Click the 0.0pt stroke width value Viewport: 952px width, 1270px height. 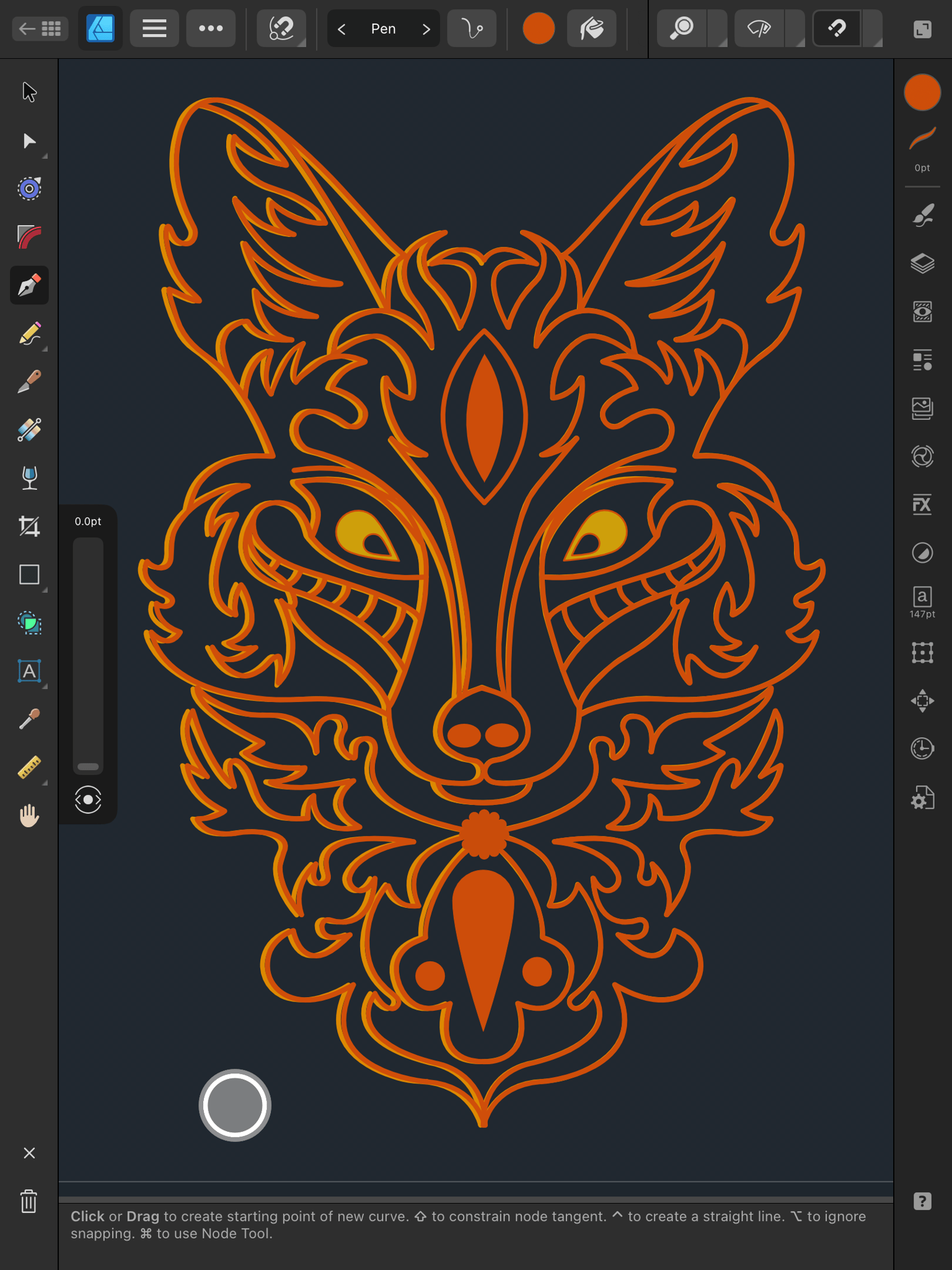(x=88, y=522)
